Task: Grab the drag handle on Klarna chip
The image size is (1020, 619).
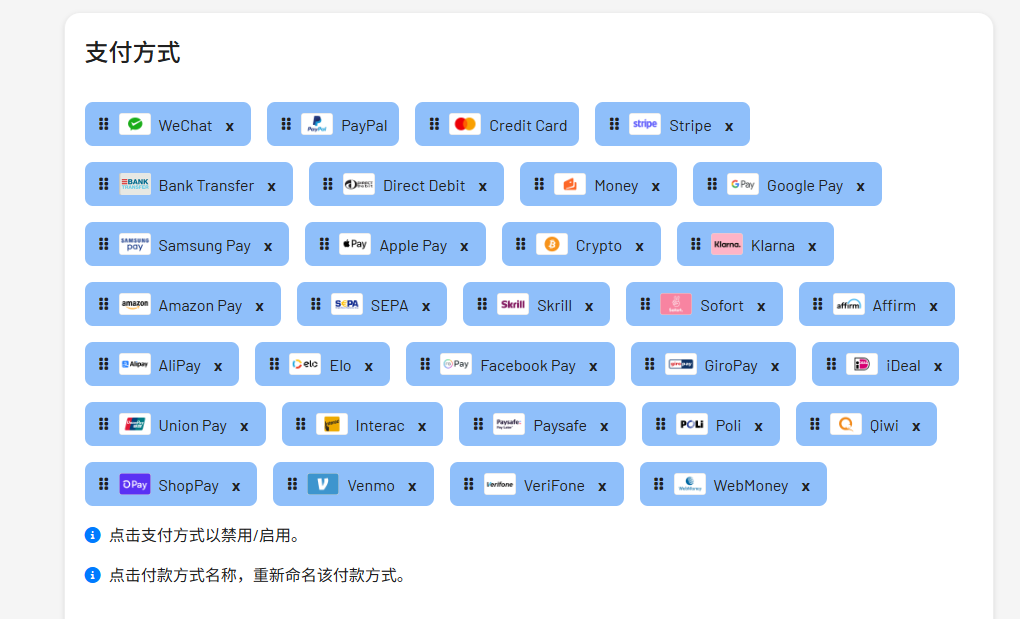Action: pyautogui.click(x=695, y=244)
